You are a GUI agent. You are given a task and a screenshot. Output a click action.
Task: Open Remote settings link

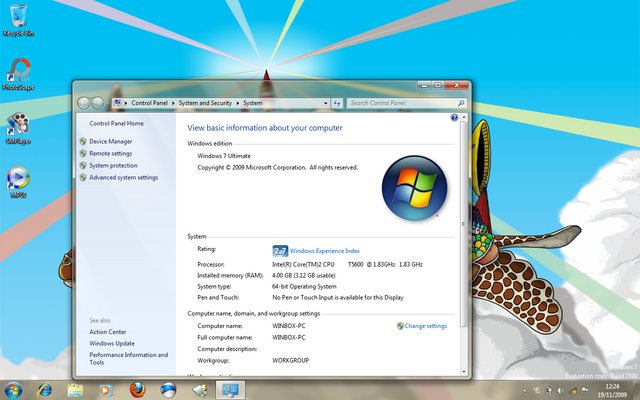pyautogui.click(x=111, y=153)
